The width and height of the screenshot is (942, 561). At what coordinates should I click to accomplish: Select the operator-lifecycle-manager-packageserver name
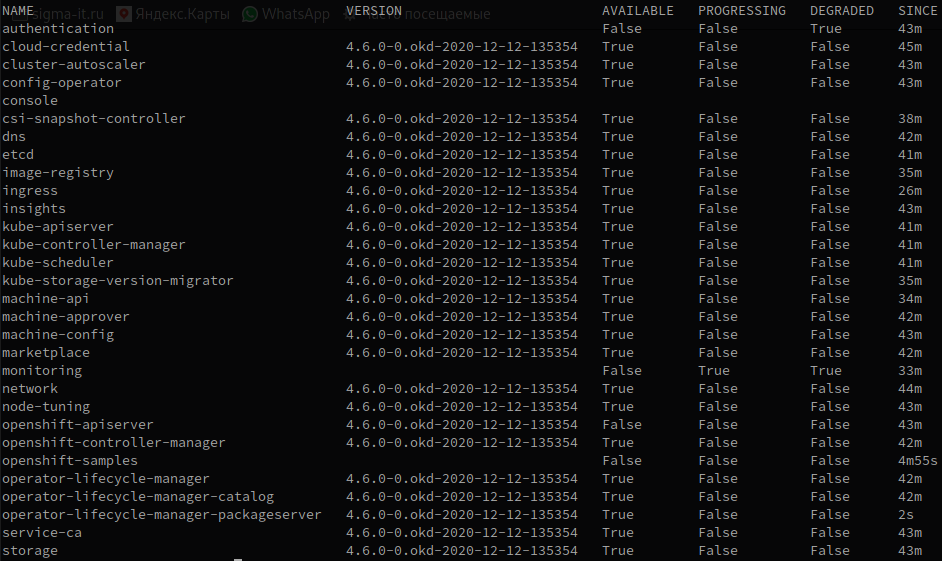point(162,515)
